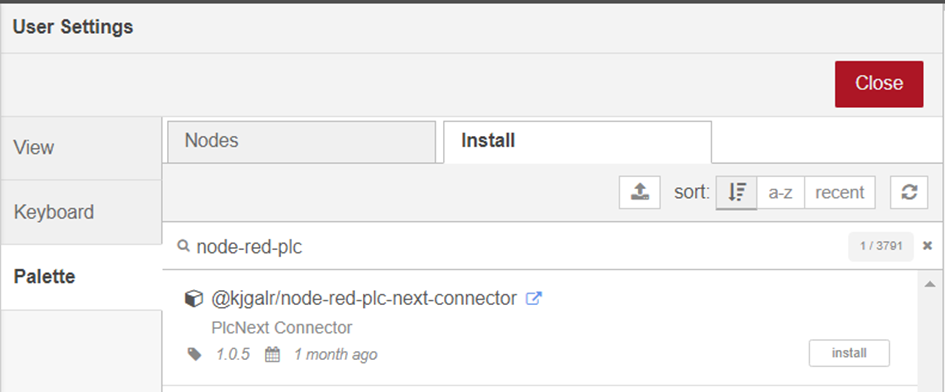Click the calendar date icon
The height and width of the screenshot is (392, 945).
coord(272,354)
